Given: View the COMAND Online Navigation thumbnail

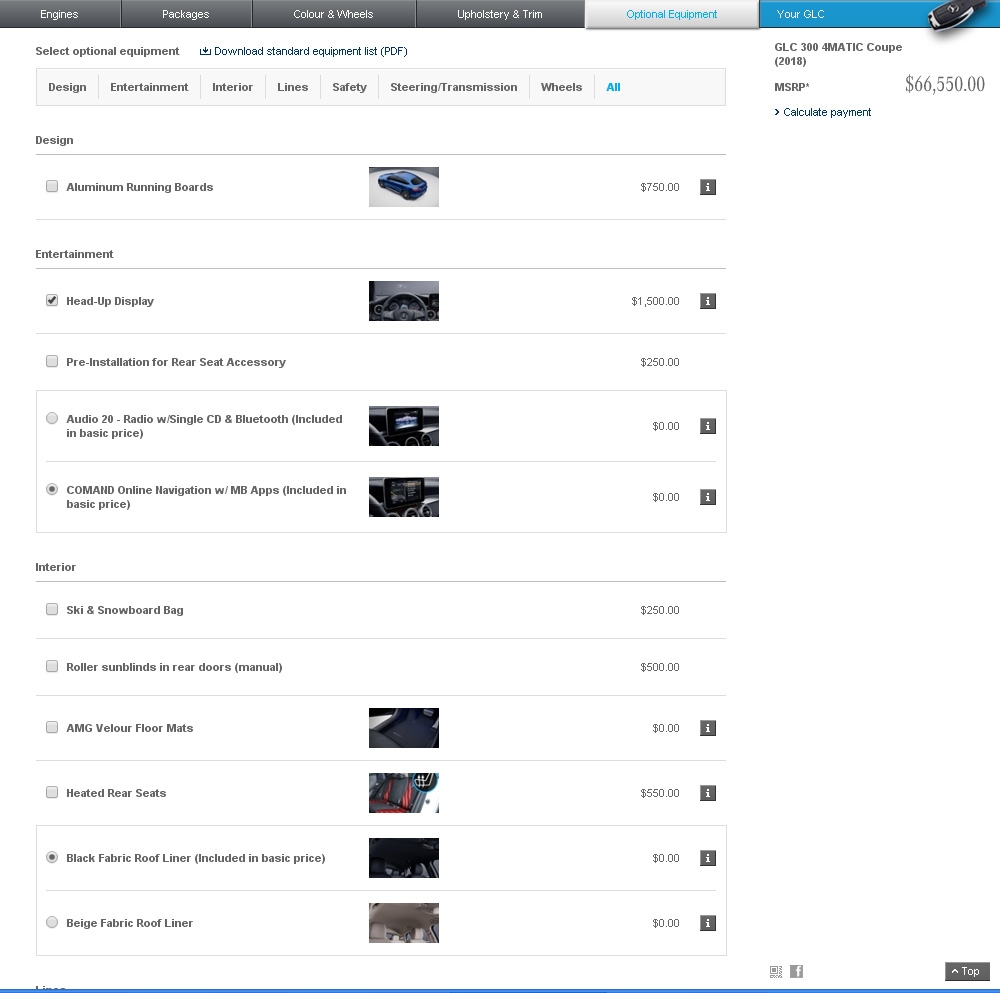Looking at the screenshot, I should 404,497.
